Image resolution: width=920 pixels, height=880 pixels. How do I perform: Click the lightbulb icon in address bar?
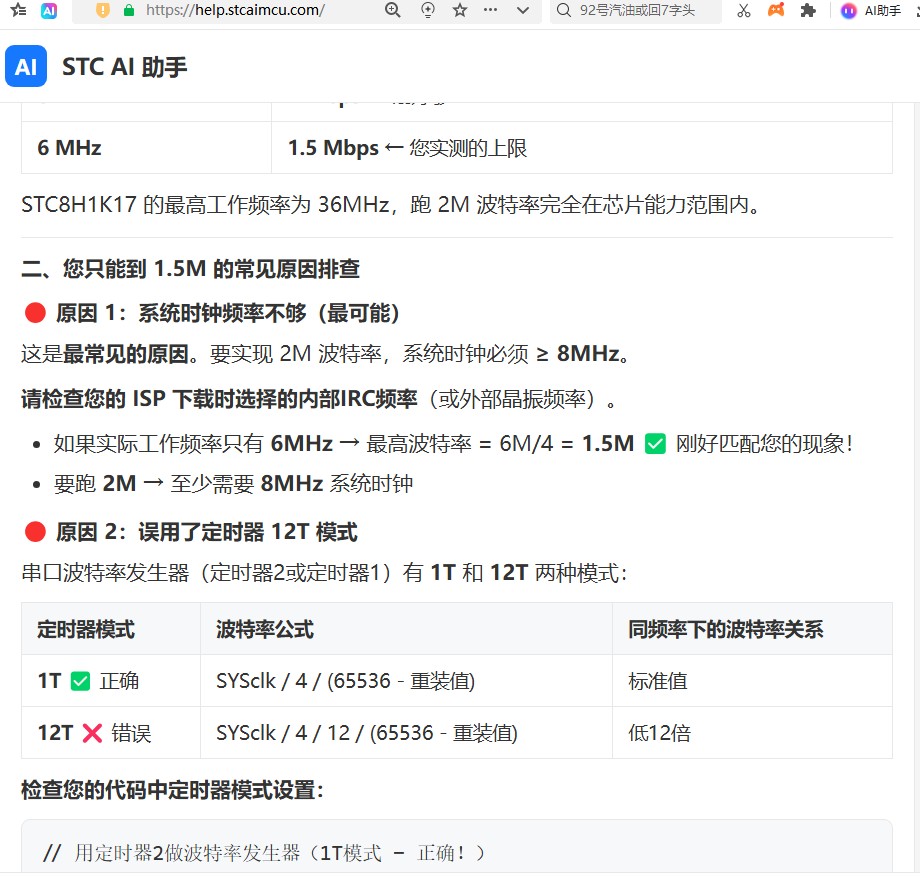[428, 10]
